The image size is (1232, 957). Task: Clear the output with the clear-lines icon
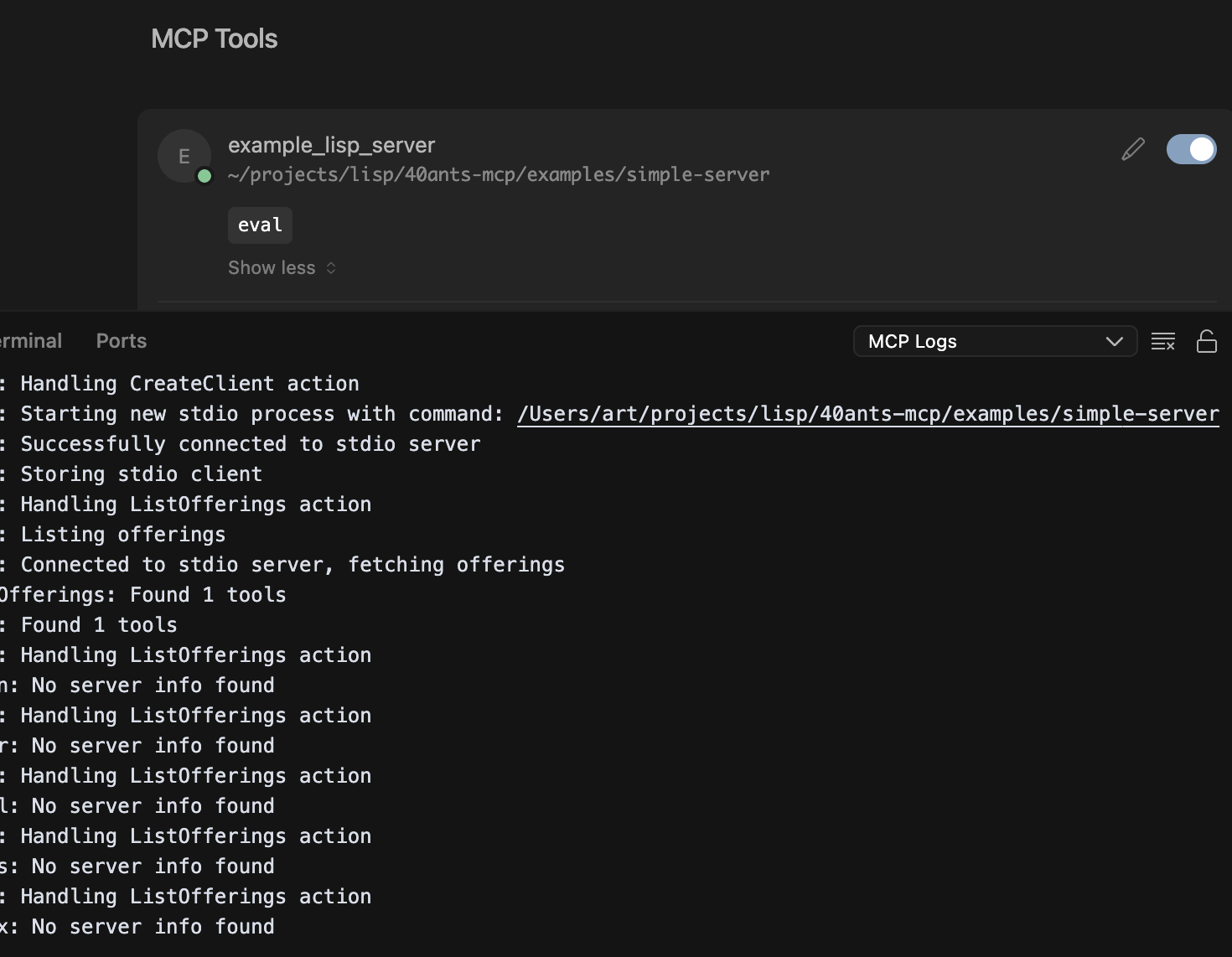[1162, 342]
